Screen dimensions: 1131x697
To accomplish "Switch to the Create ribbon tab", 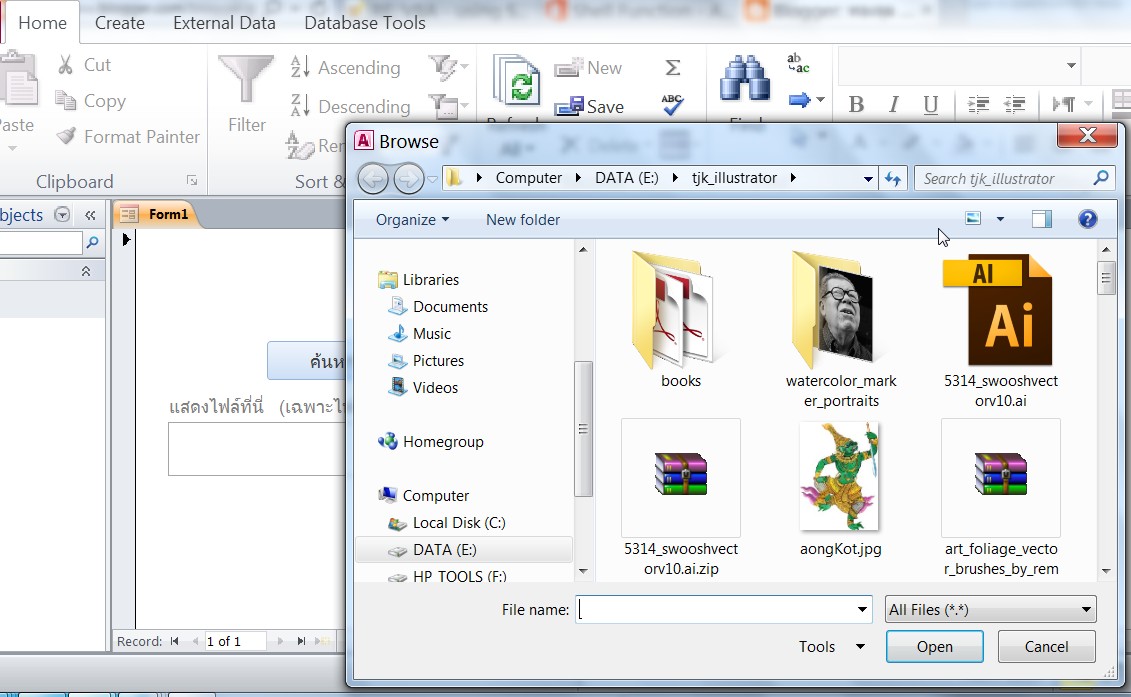I will [119, 22].
